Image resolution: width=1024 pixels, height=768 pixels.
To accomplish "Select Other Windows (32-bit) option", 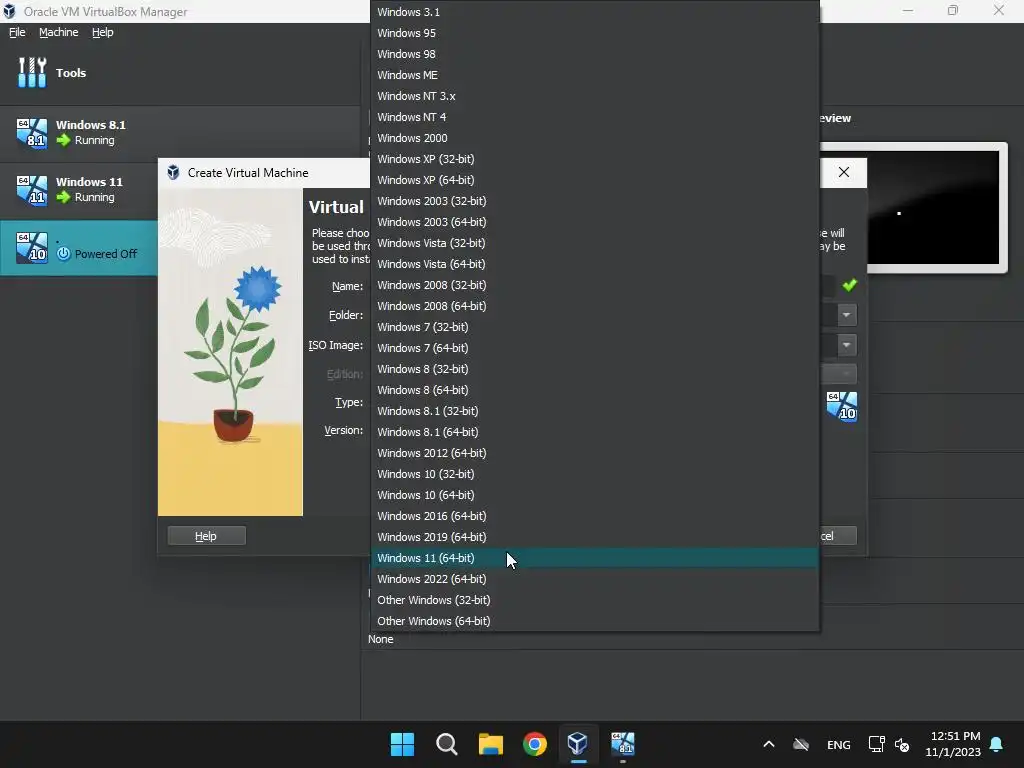I will [x=595, y=600].
